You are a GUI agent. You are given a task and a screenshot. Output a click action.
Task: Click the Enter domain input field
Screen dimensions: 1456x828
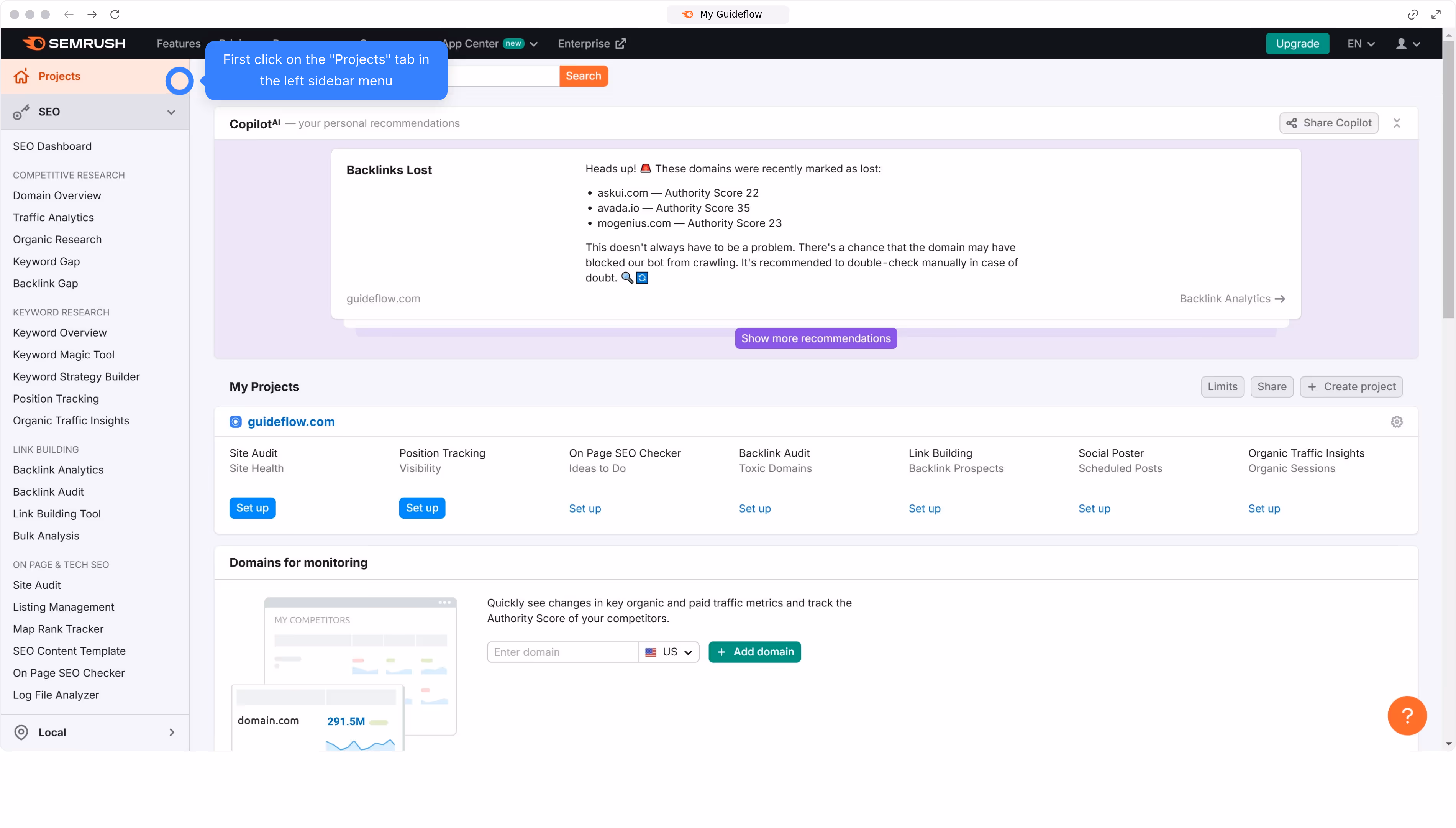click(x=562, y=652)
